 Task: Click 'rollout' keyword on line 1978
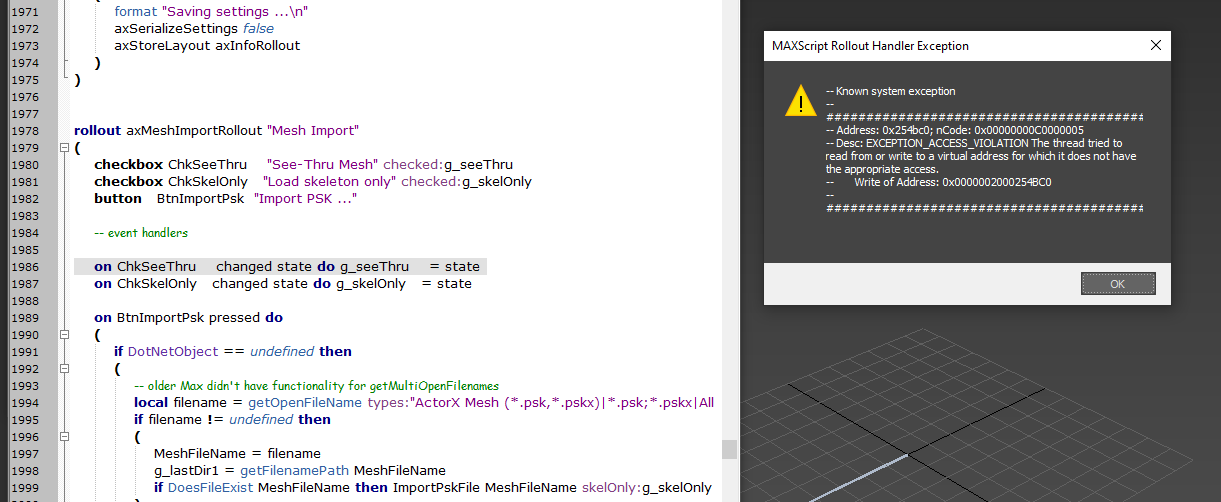coord(97,131)
